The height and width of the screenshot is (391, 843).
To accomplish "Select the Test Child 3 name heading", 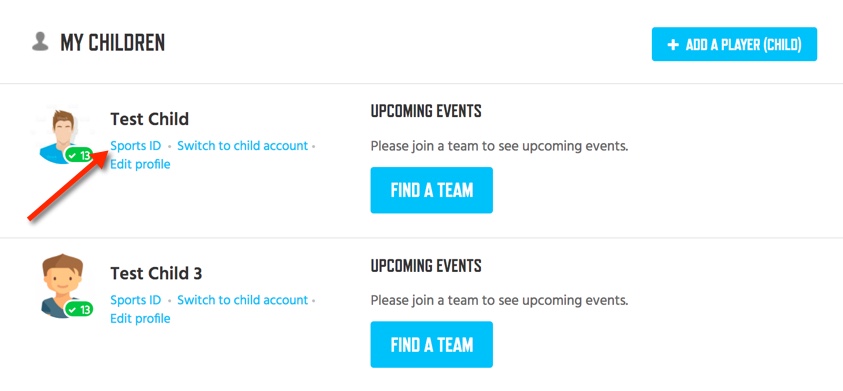I will [x=156, y=273].
